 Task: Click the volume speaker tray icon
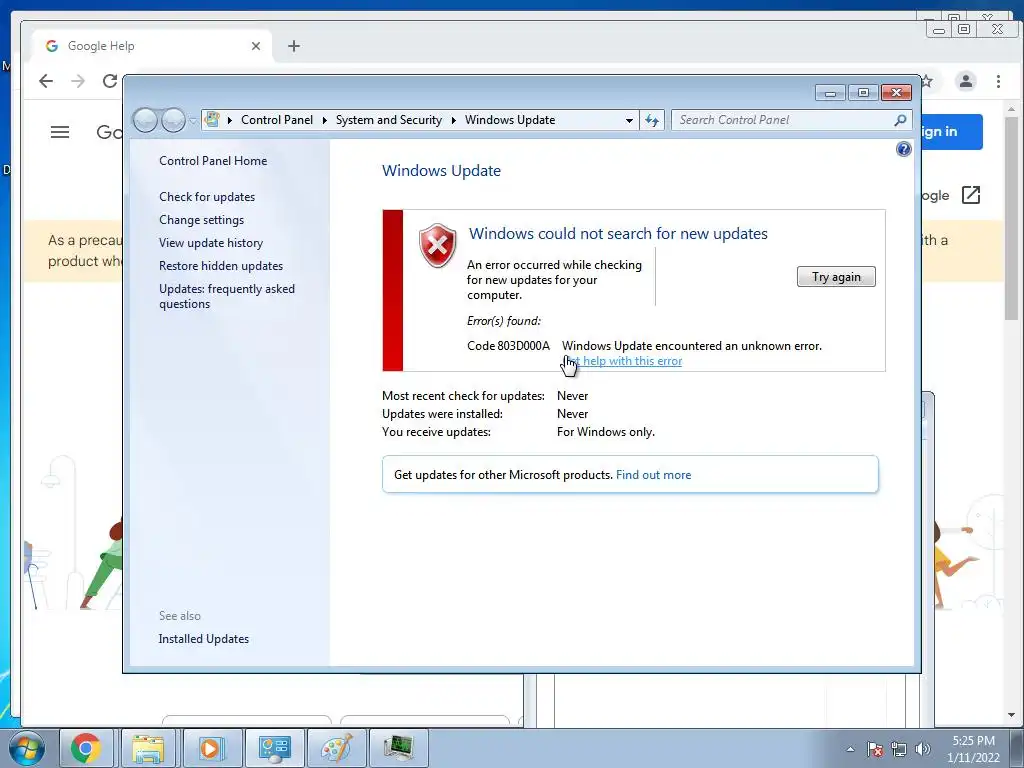click(923, 749)
